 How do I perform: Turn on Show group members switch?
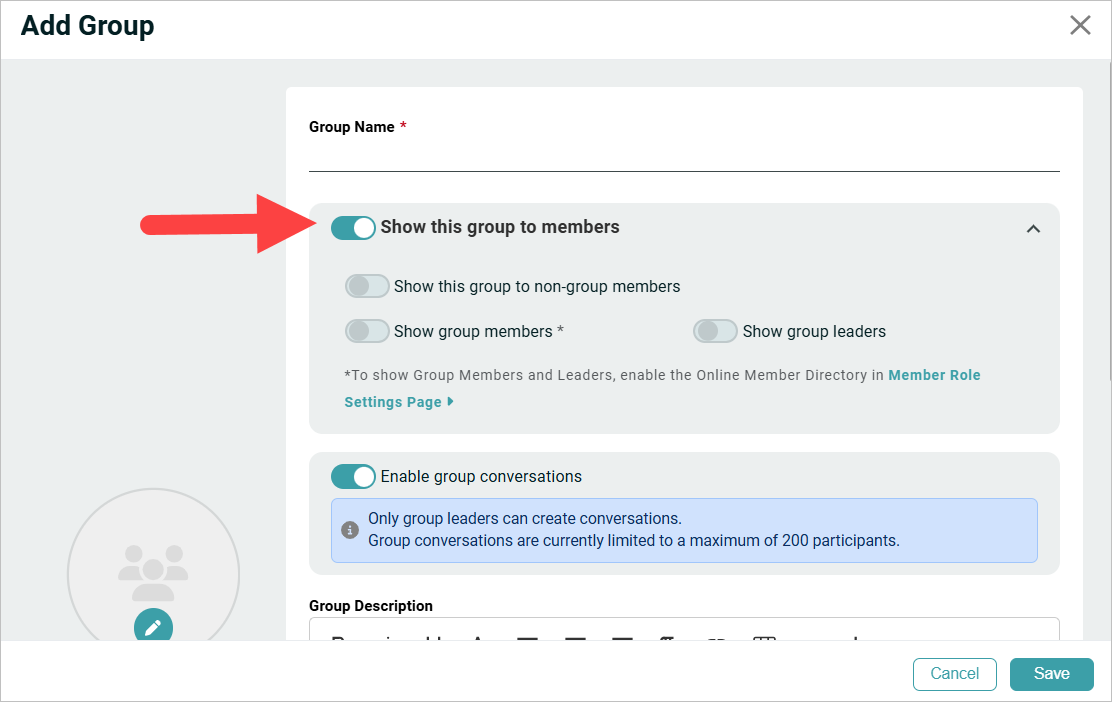[x=367, y=331]
